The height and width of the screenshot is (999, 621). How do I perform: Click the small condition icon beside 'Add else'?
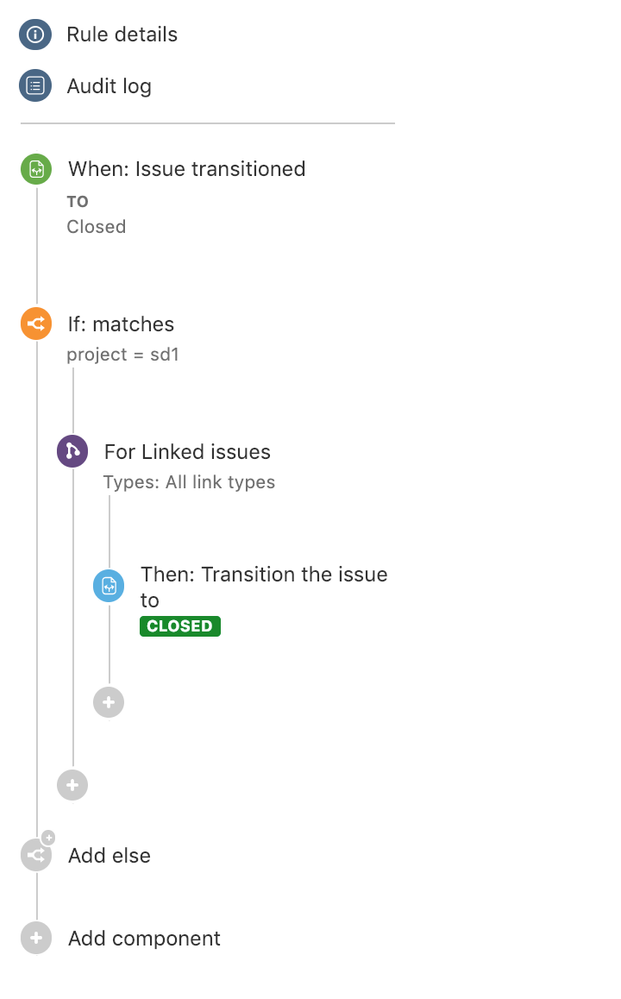(x=35, y=855)
